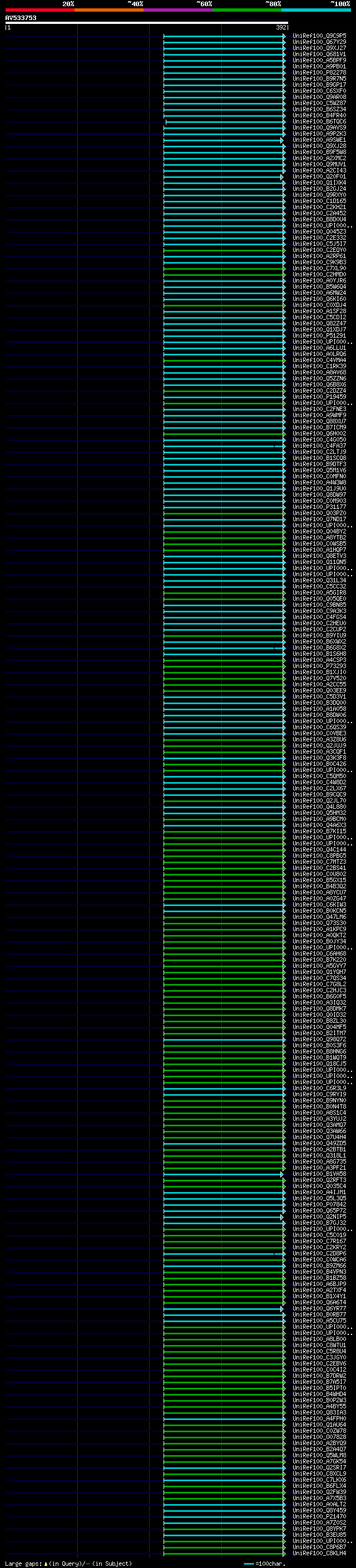This screenshot has width=356, height=1568.
Task: Click label UniRef100_C2EQY0
Action: point(319,250)
